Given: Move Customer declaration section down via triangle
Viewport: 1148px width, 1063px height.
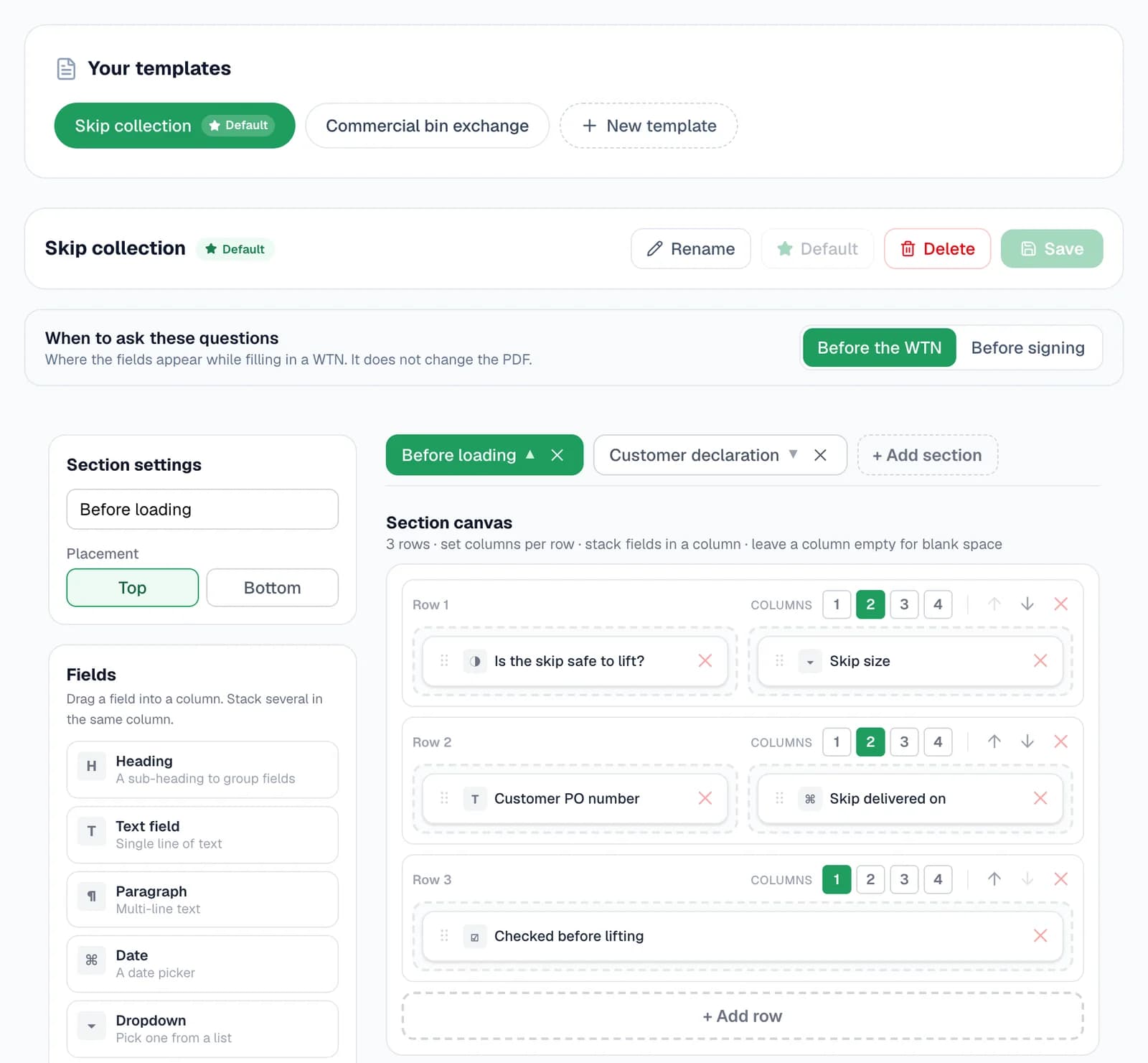Looking at the screenshot, I should (x=793, y=454).
